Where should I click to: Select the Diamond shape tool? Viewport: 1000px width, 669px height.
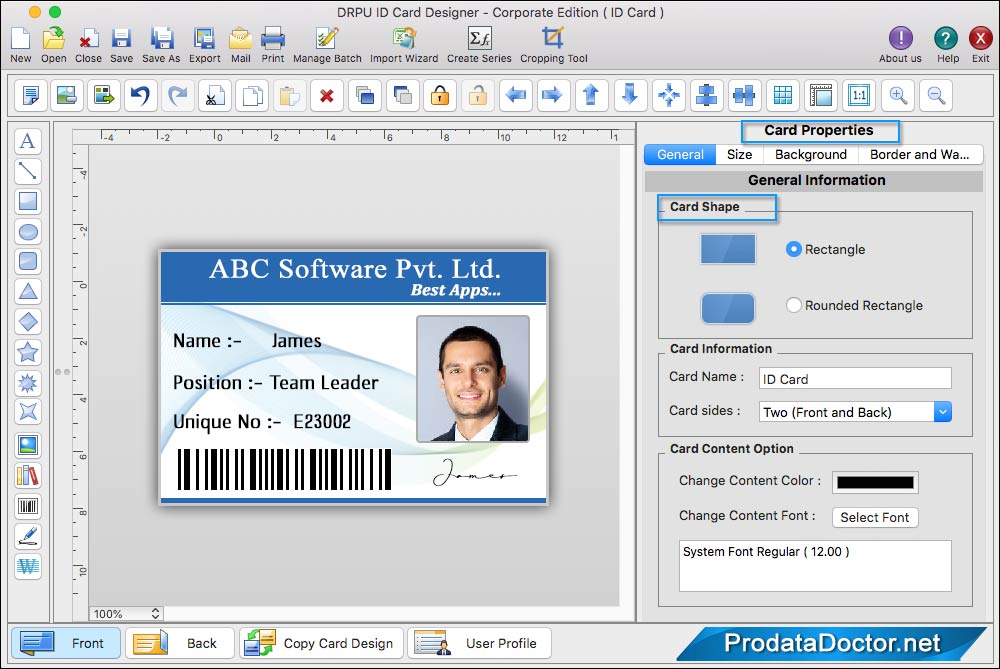click(27, 321)
